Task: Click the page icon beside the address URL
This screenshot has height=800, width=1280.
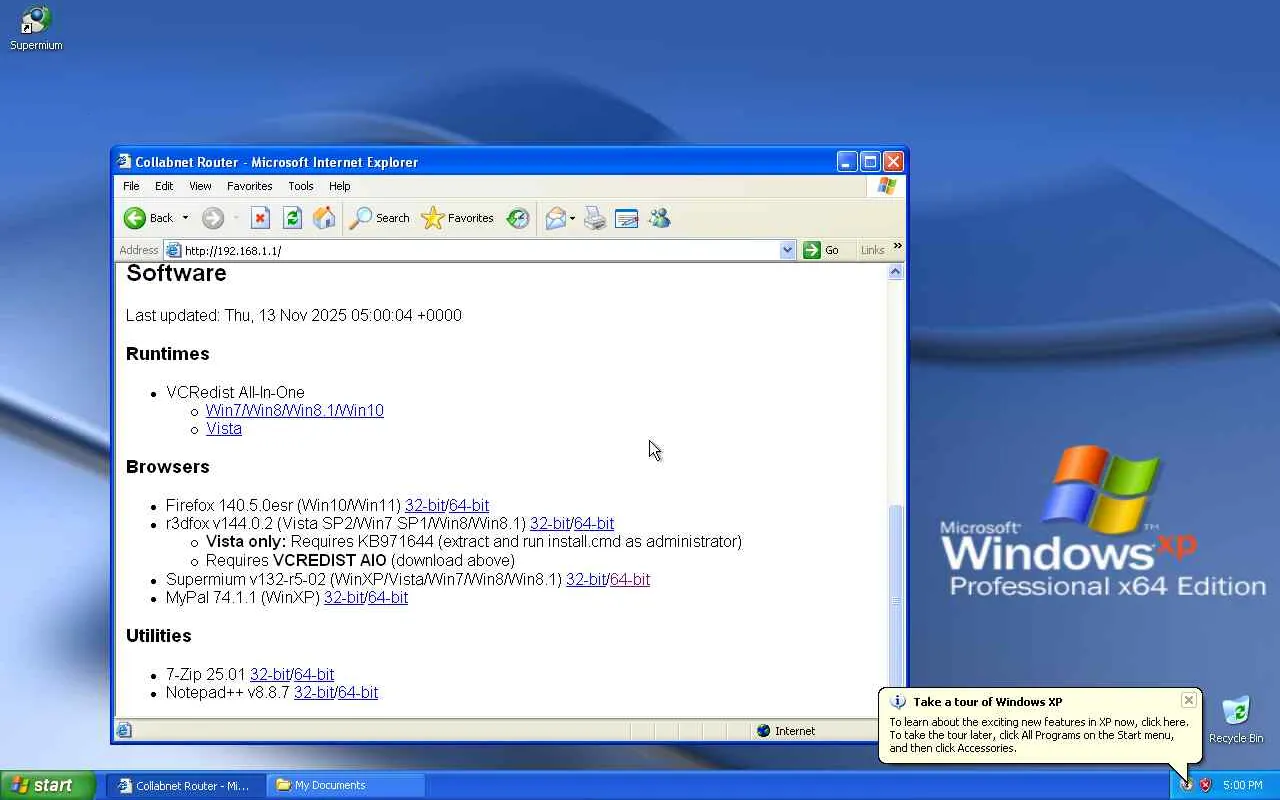Action: (x=174, y=250)
